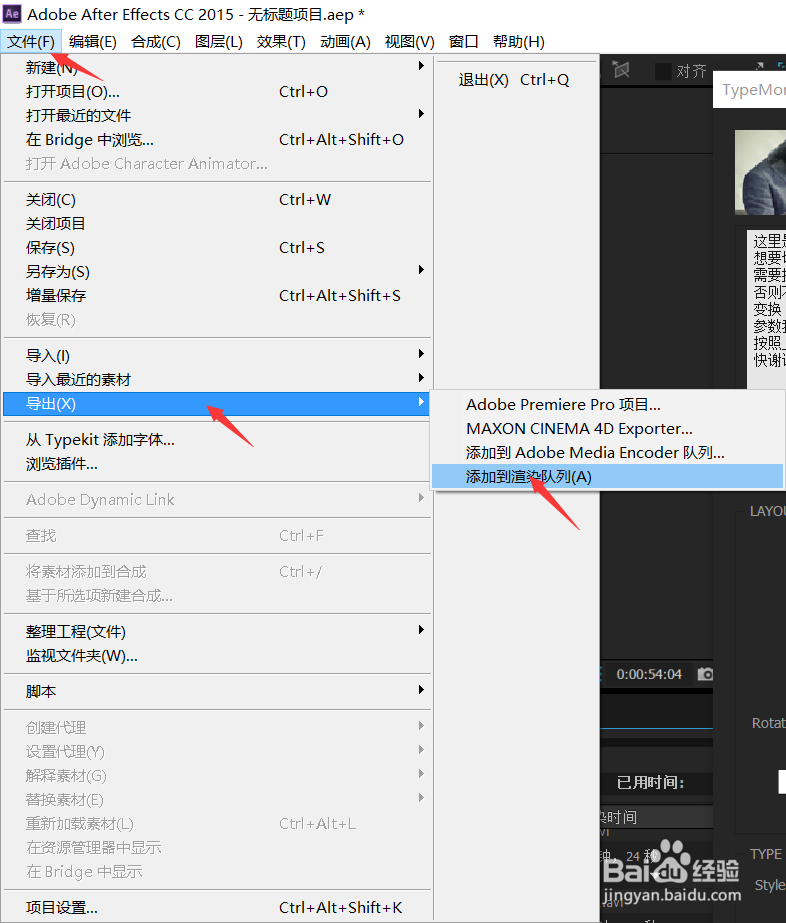This screenshot has height=923, width=786.
Task: Click the 已用时间: label in render panel
Action: coord(651,783)
